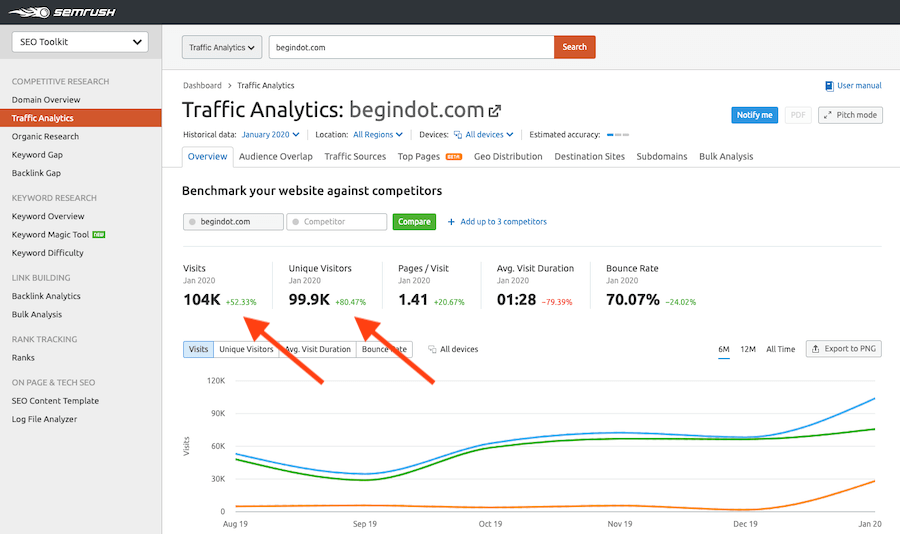Screen dimensions: 900x534
Task: Click the orange Search button
Action: tap(575, 47)
